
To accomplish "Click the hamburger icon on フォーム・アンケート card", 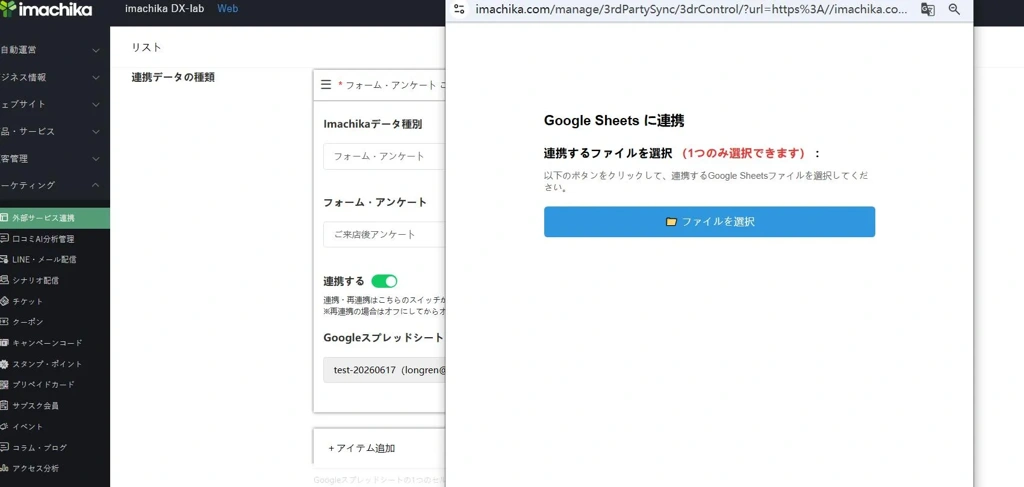I will 326,85.
